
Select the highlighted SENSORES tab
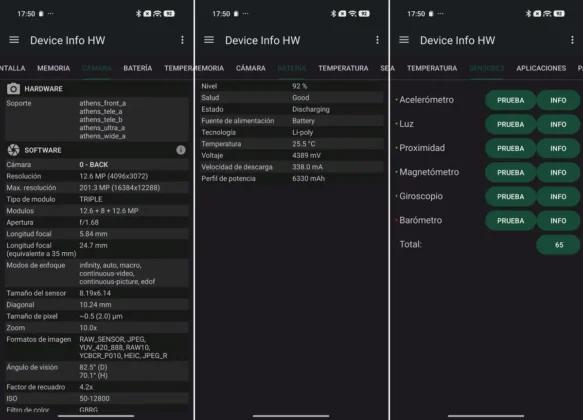pos(486,68)
